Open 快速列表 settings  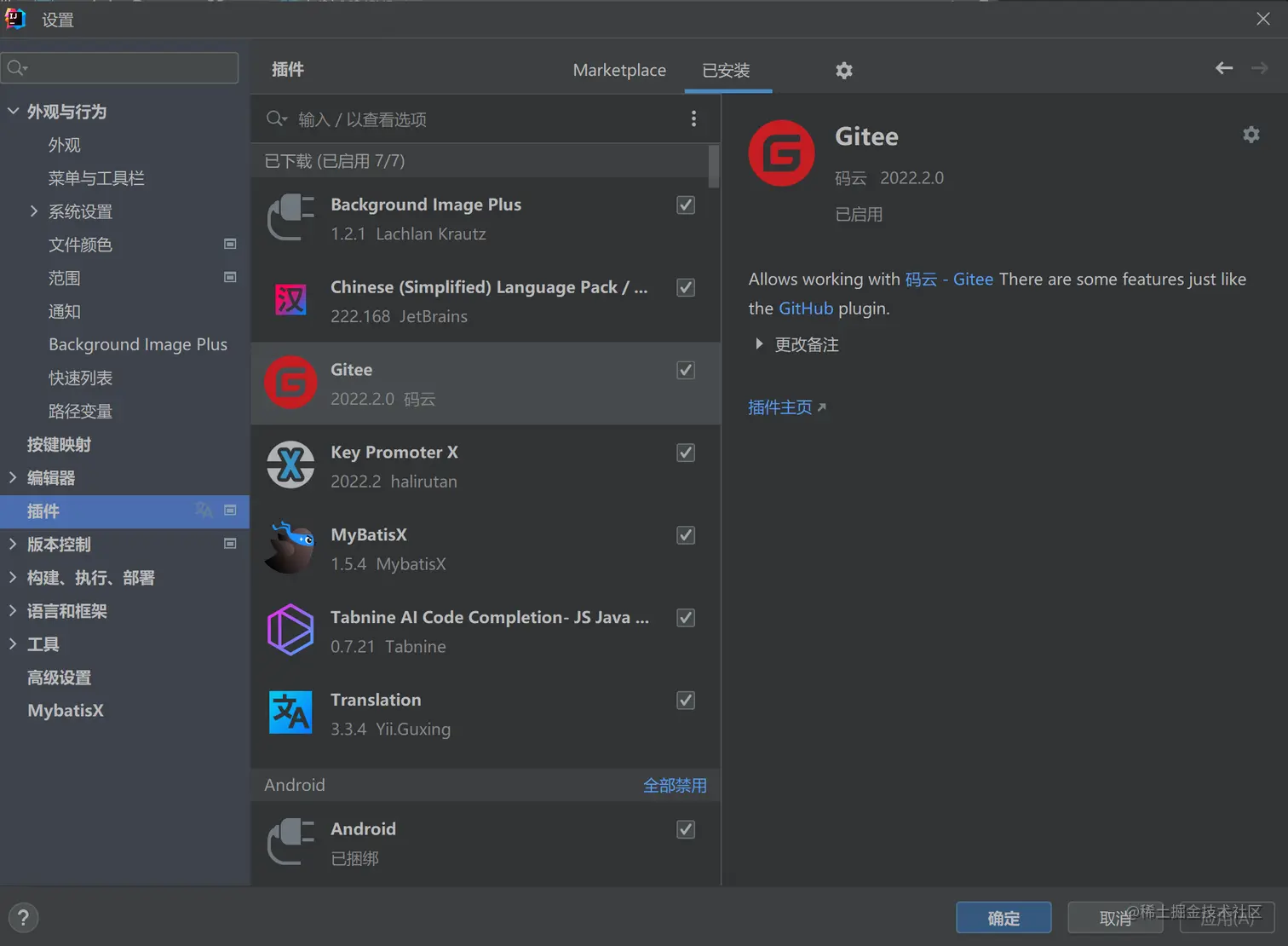click(80, 378)
